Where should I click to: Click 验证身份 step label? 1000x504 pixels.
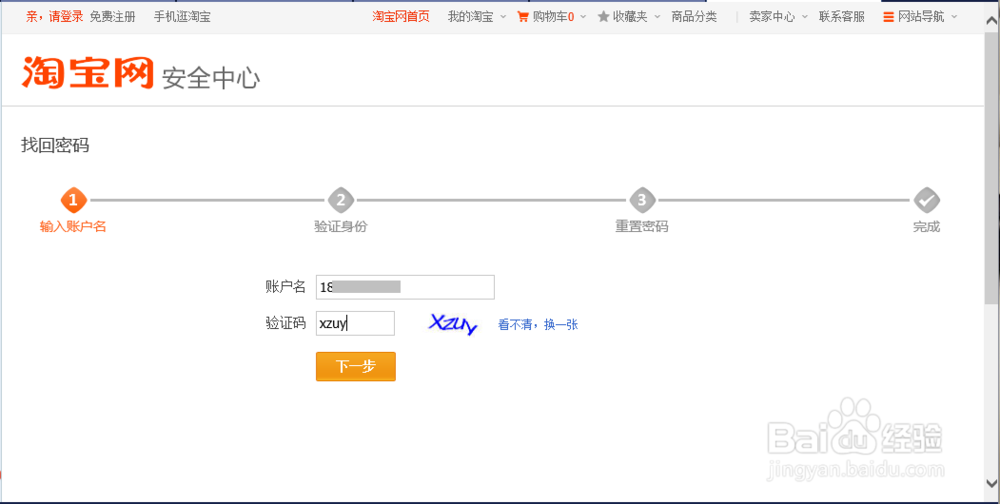(x=341, y=227)
